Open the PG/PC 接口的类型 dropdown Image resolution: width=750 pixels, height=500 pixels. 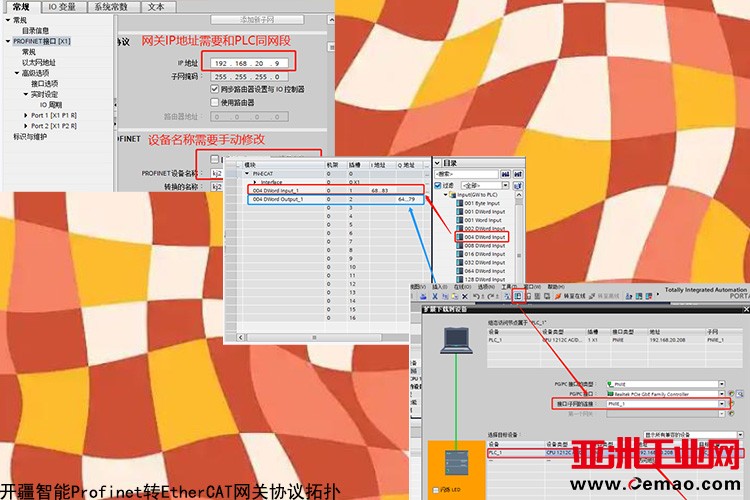(722, 384)
